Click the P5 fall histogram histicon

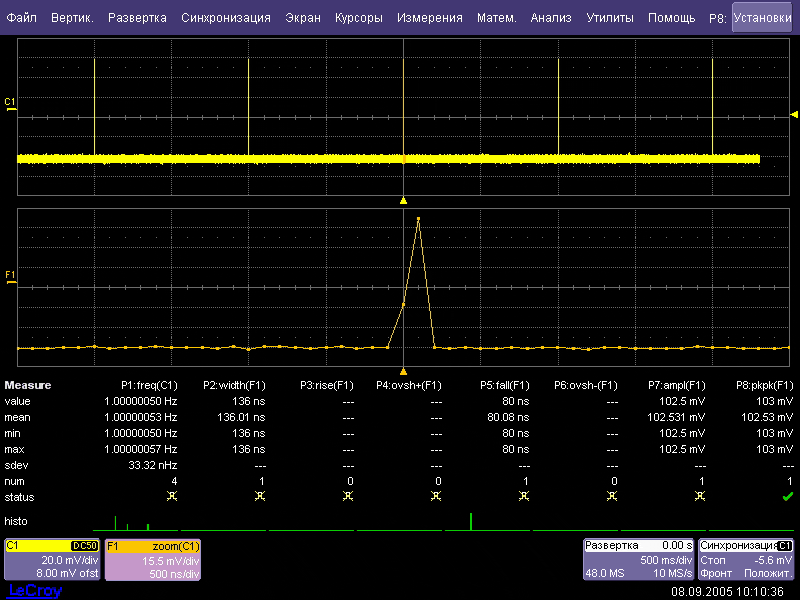point(487,522)
